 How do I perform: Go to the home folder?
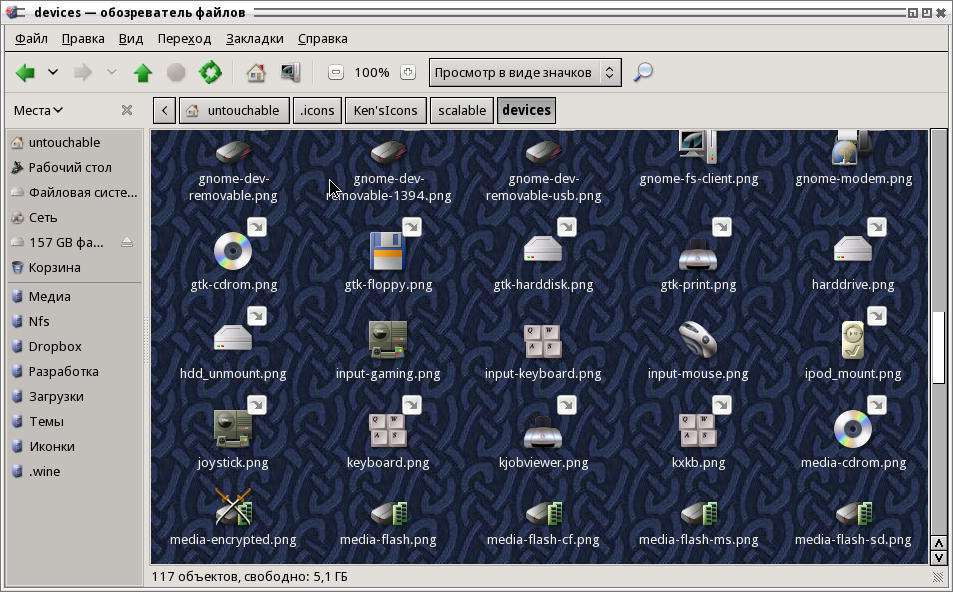[x=256, y=73]
